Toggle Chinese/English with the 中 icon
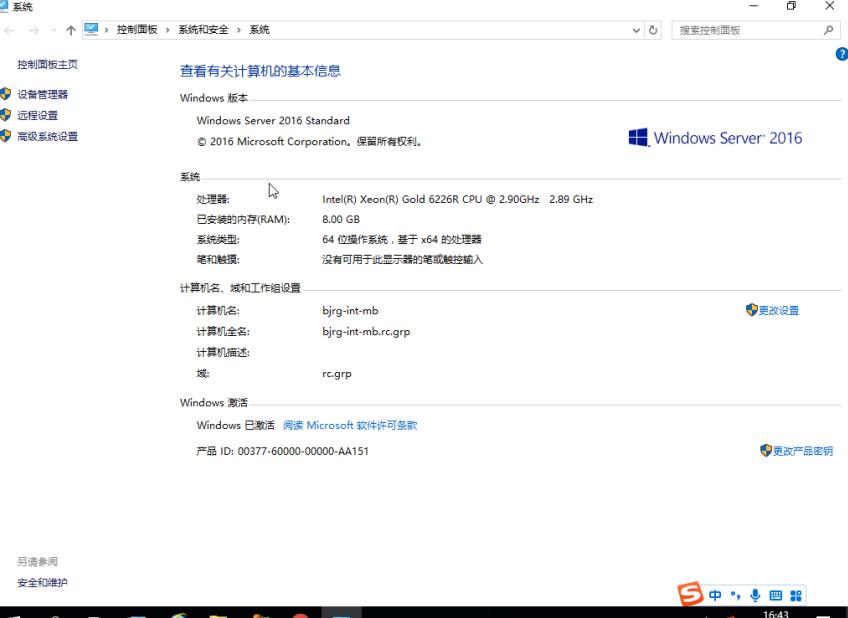The image size is (848, 618). (713, 594)
